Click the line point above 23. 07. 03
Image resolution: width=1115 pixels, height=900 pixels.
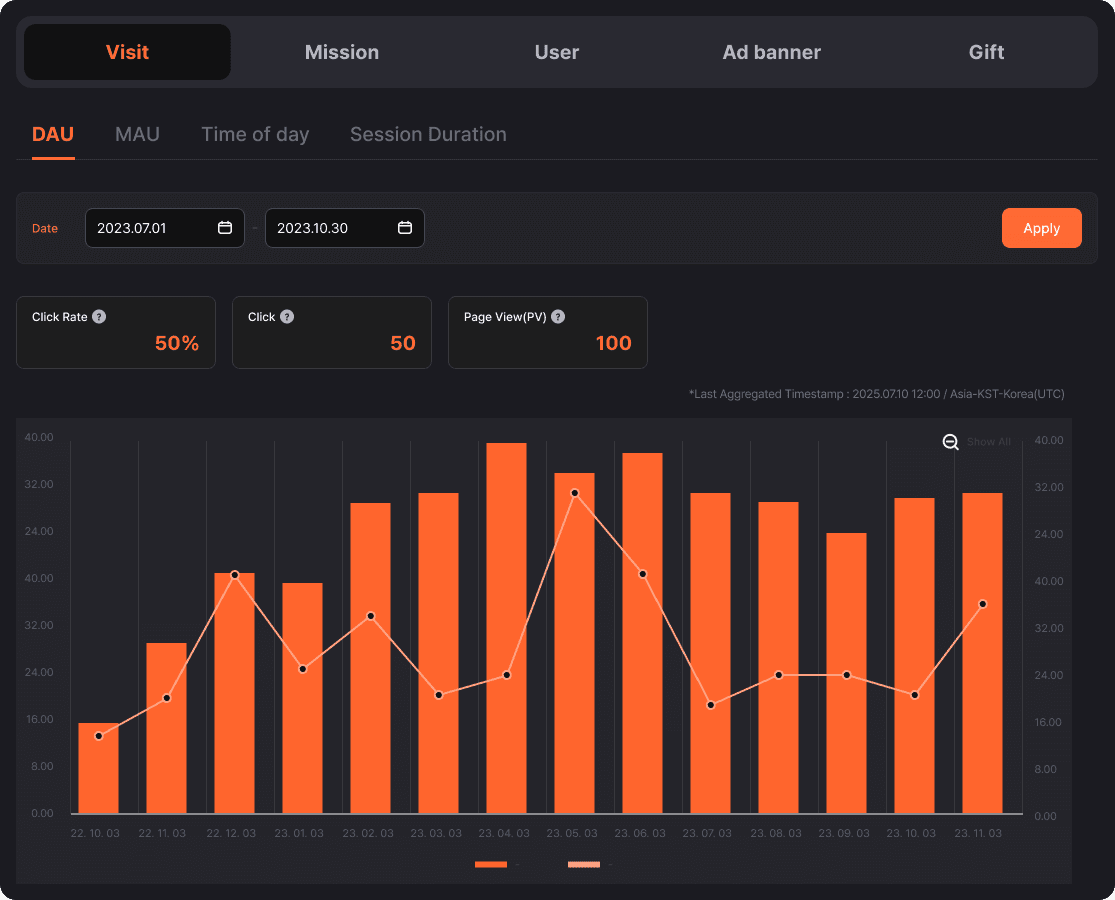point(710,705)
